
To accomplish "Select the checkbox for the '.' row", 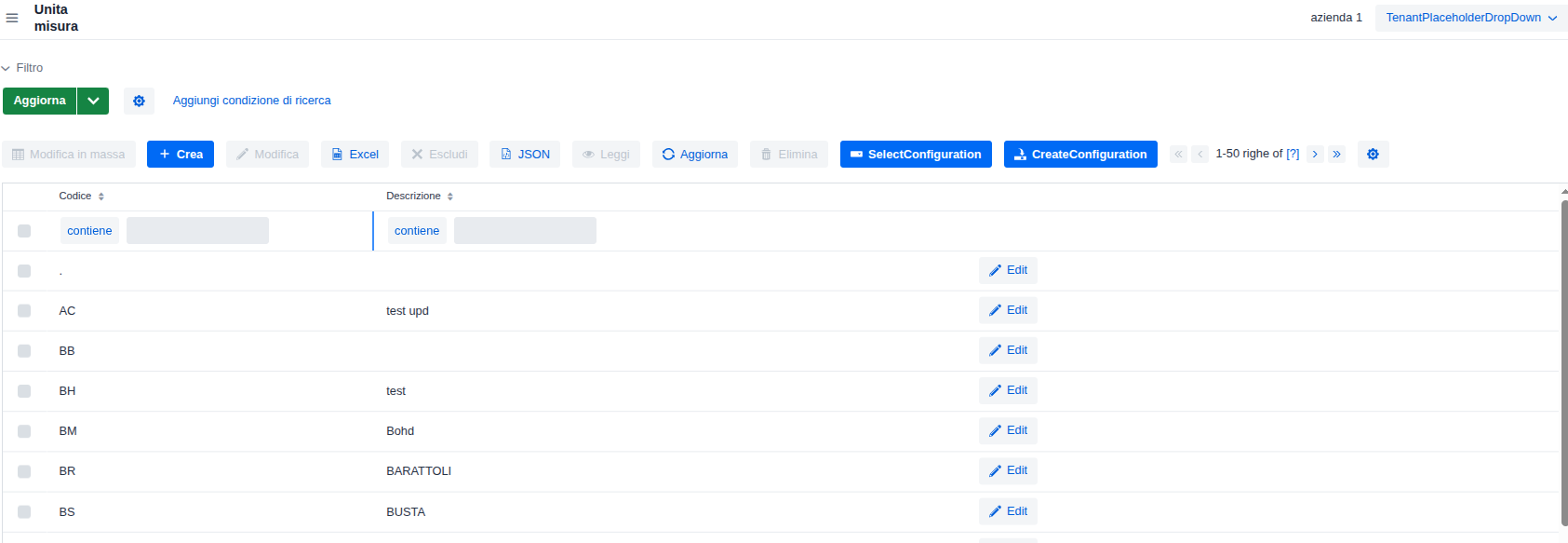I will (24, 271).
